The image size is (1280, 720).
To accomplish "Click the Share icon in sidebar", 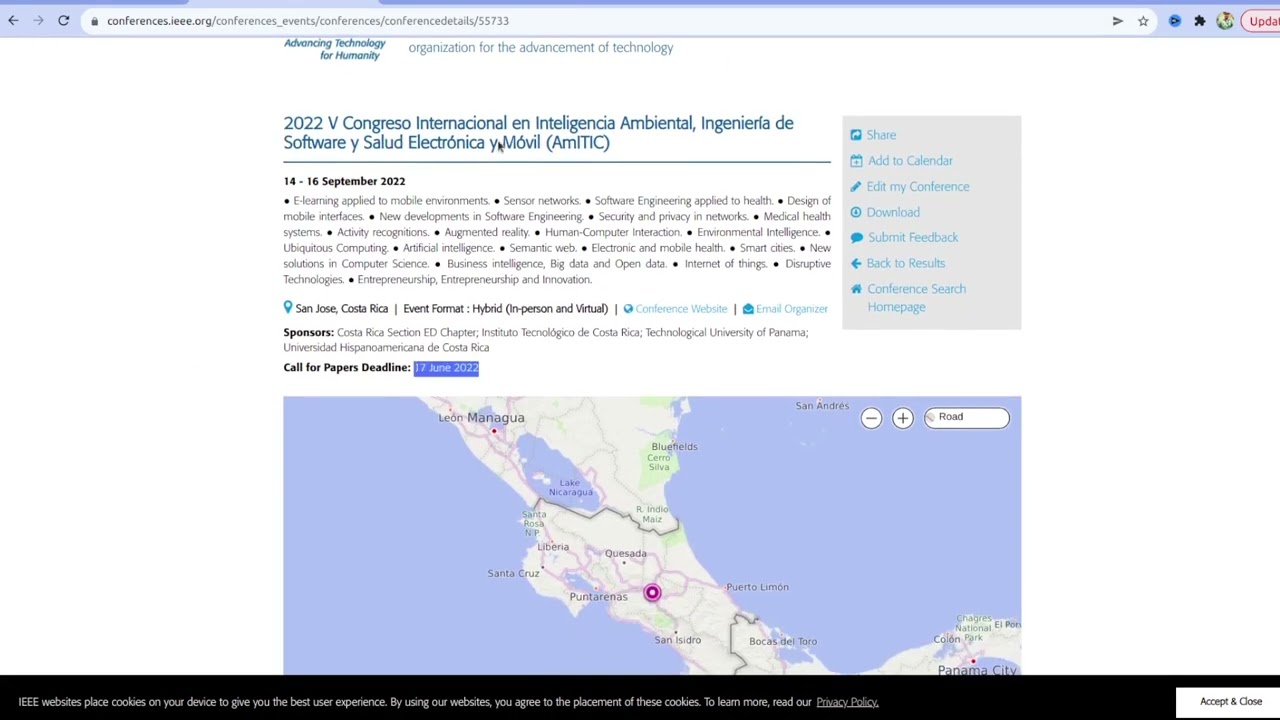I will click(856, 135).
